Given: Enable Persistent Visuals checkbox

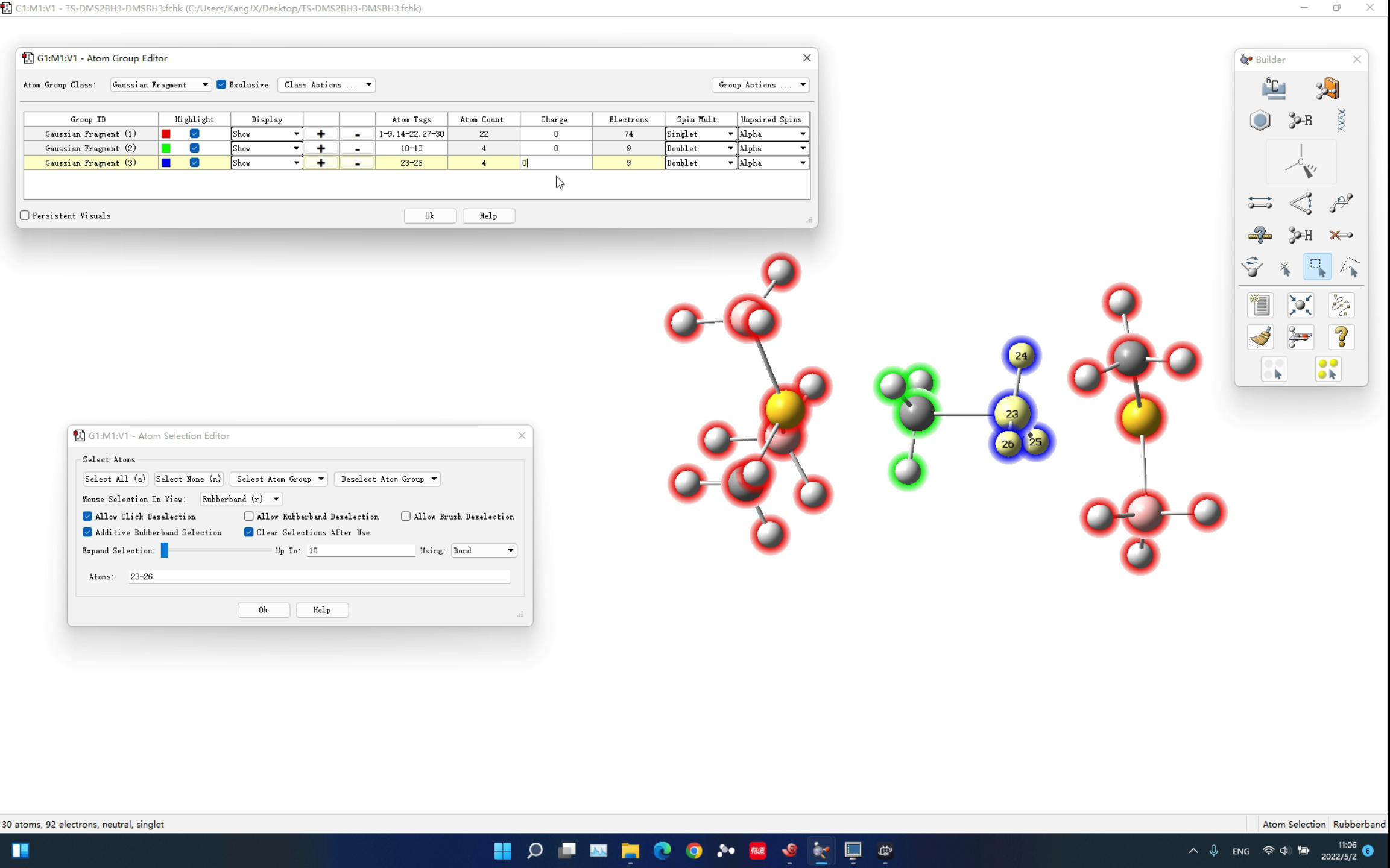Looking at the screenshot, I should 25,215.
